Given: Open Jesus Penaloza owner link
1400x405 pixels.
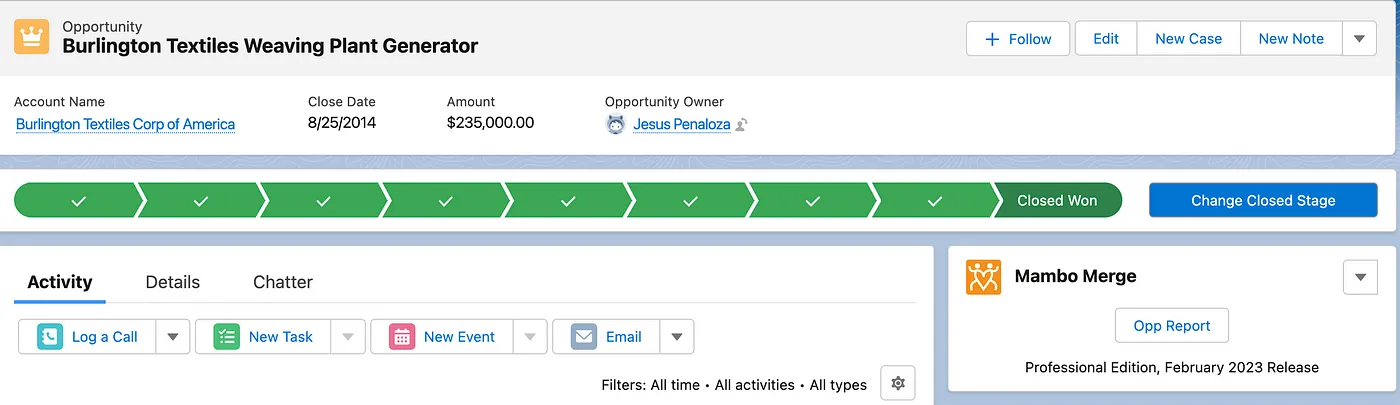Looking at the screenshot, I should tap(682, 125).
